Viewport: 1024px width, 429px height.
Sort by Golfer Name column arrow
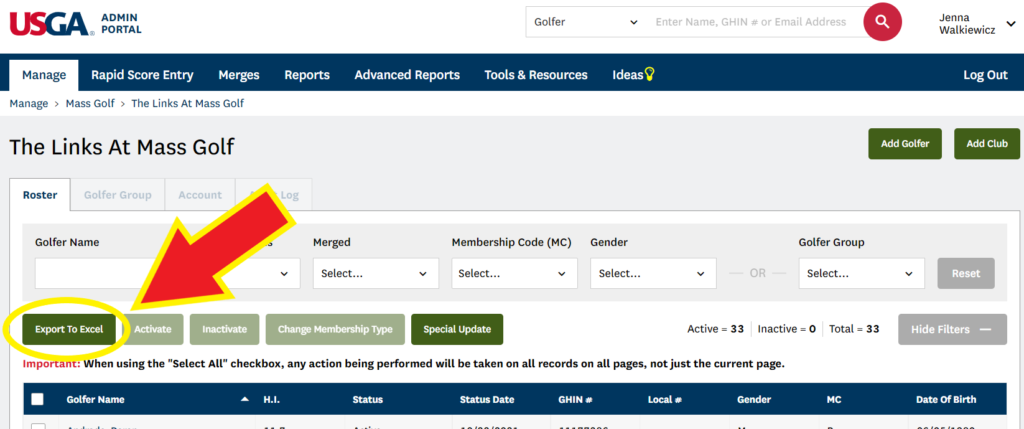(244, 400)
